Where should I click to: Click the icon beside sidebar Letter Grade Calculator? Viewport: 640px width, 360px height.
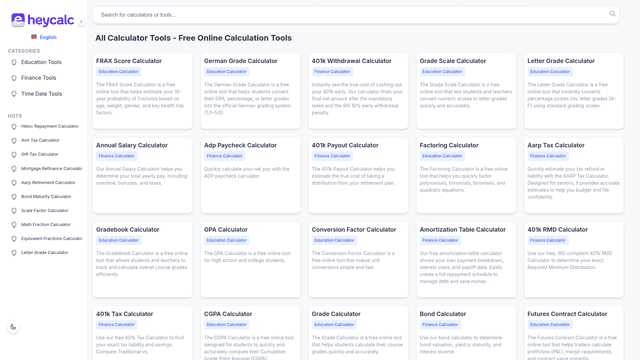coord(14,253)
